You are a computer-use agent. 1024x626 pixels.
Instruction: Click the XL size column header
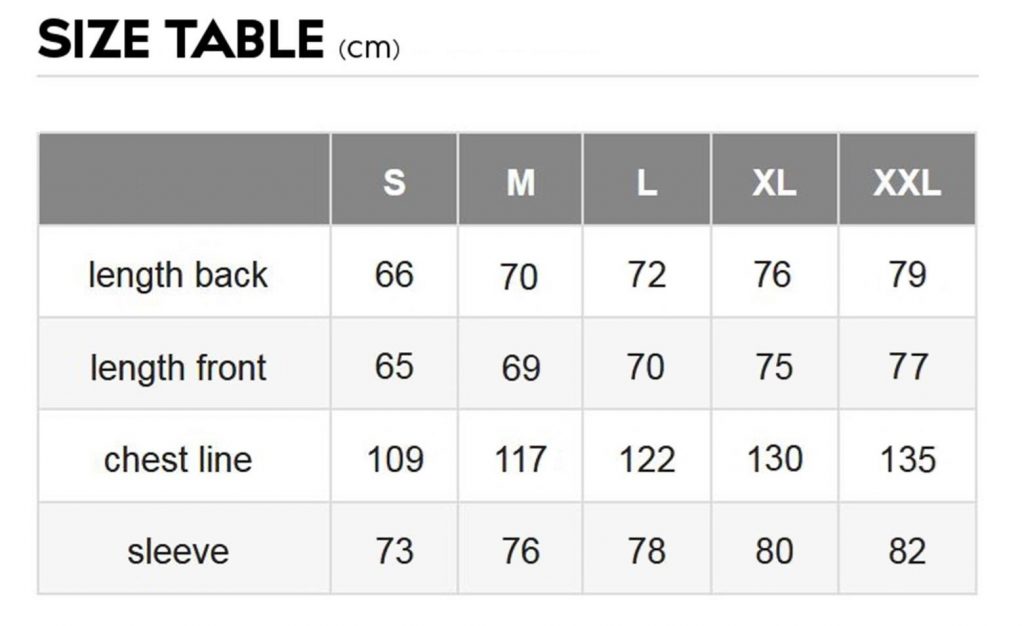[x=774, y=182]
